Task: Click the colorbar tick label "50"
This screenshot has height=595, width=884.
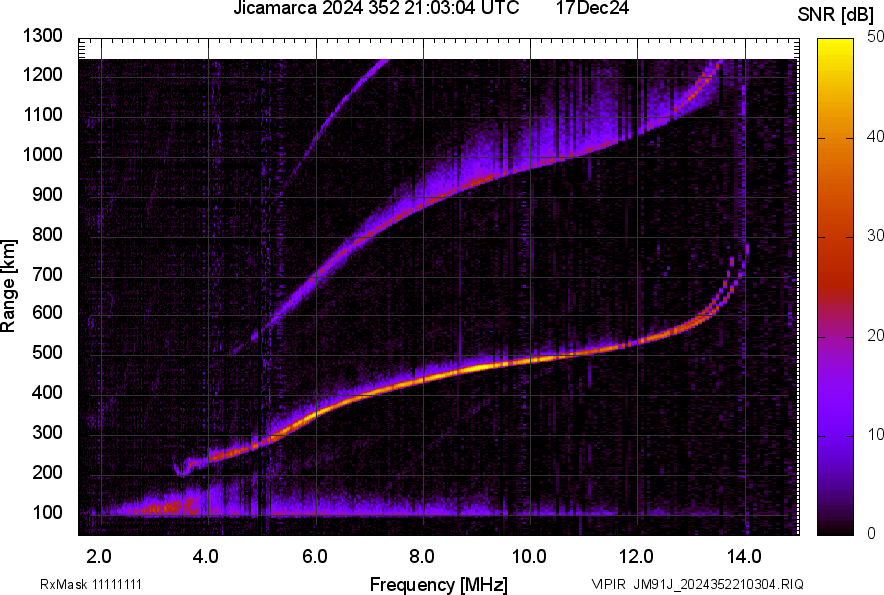Action: pyautogui.click(x=876, y=37)
